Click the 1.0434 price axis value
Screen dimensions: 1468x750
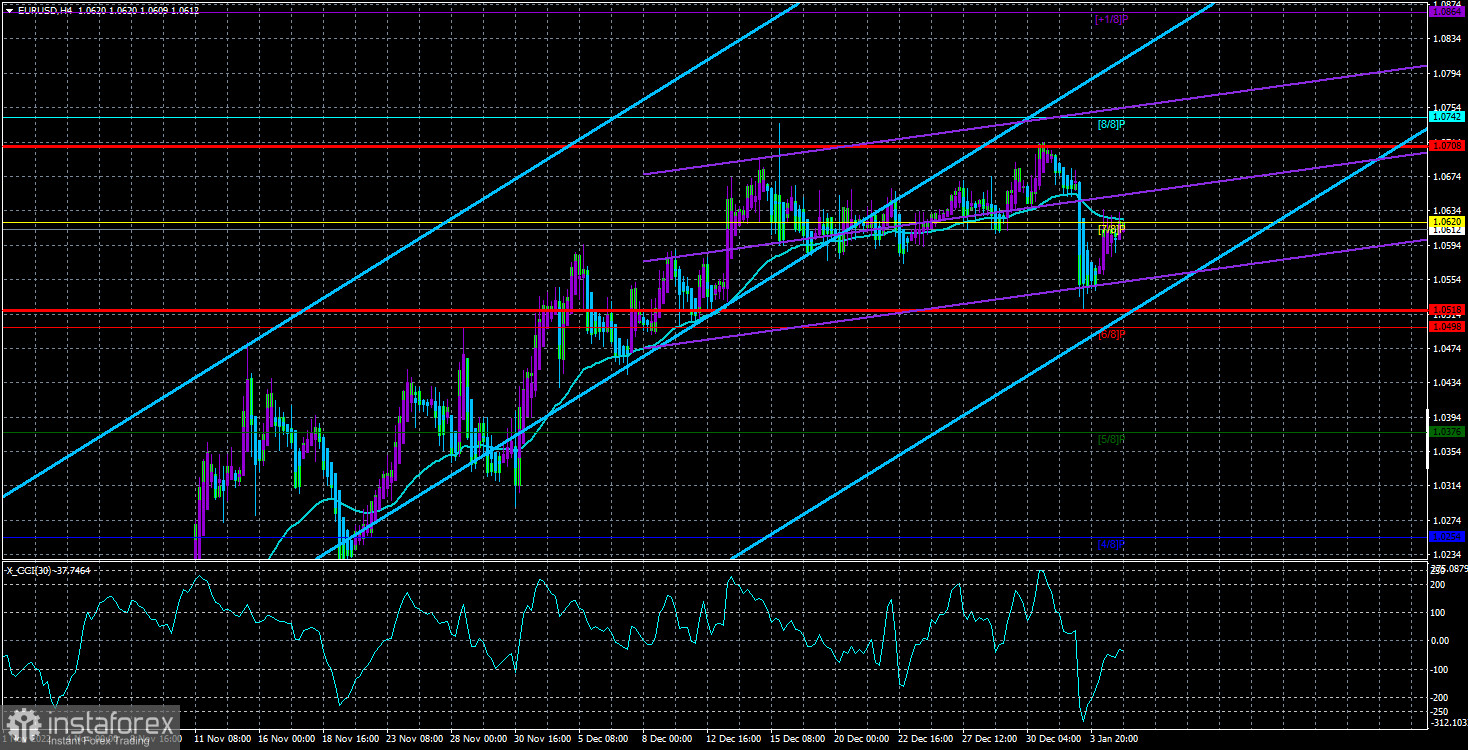(x=1447, y=383)
